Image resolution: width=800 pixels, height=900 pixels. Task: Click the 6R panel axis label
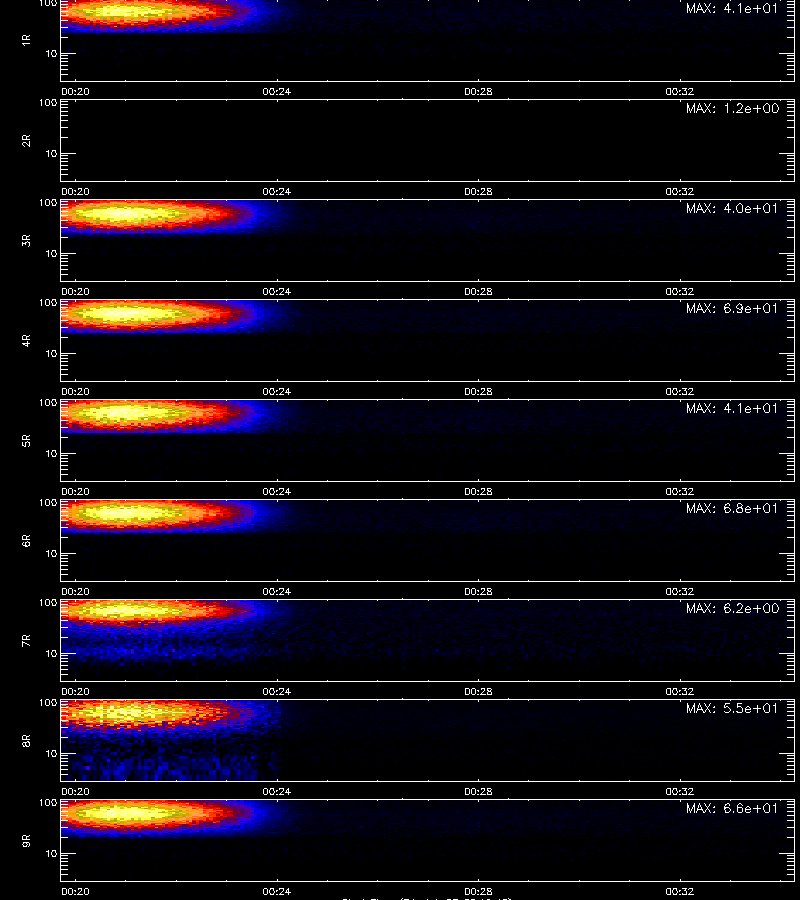click(26, 541)
